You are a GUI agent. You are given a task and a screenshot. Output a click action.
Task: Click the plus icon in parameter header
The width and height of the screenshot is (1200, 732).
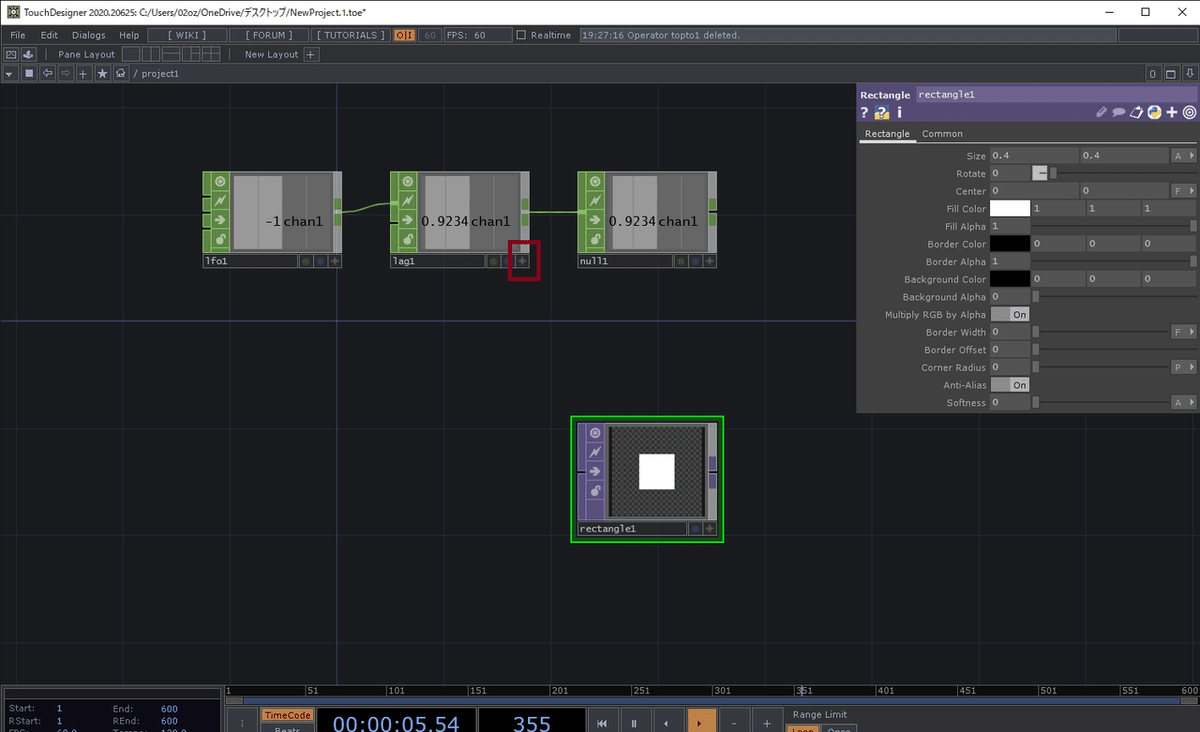(1171, 113)
